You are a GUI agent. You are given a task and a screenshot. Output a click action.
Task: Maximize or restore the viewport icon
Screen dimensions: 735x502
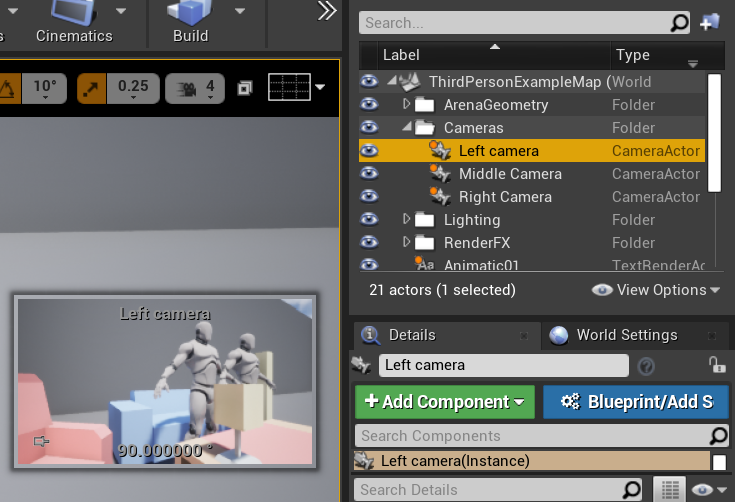click(x=246, y=88)
